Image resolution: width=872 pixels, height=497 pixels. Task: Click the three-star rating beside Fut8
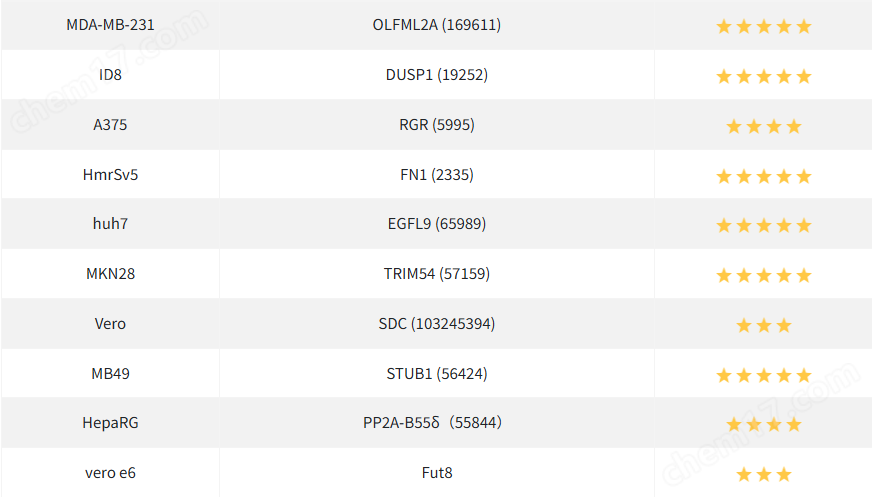[x=763, y=474]
